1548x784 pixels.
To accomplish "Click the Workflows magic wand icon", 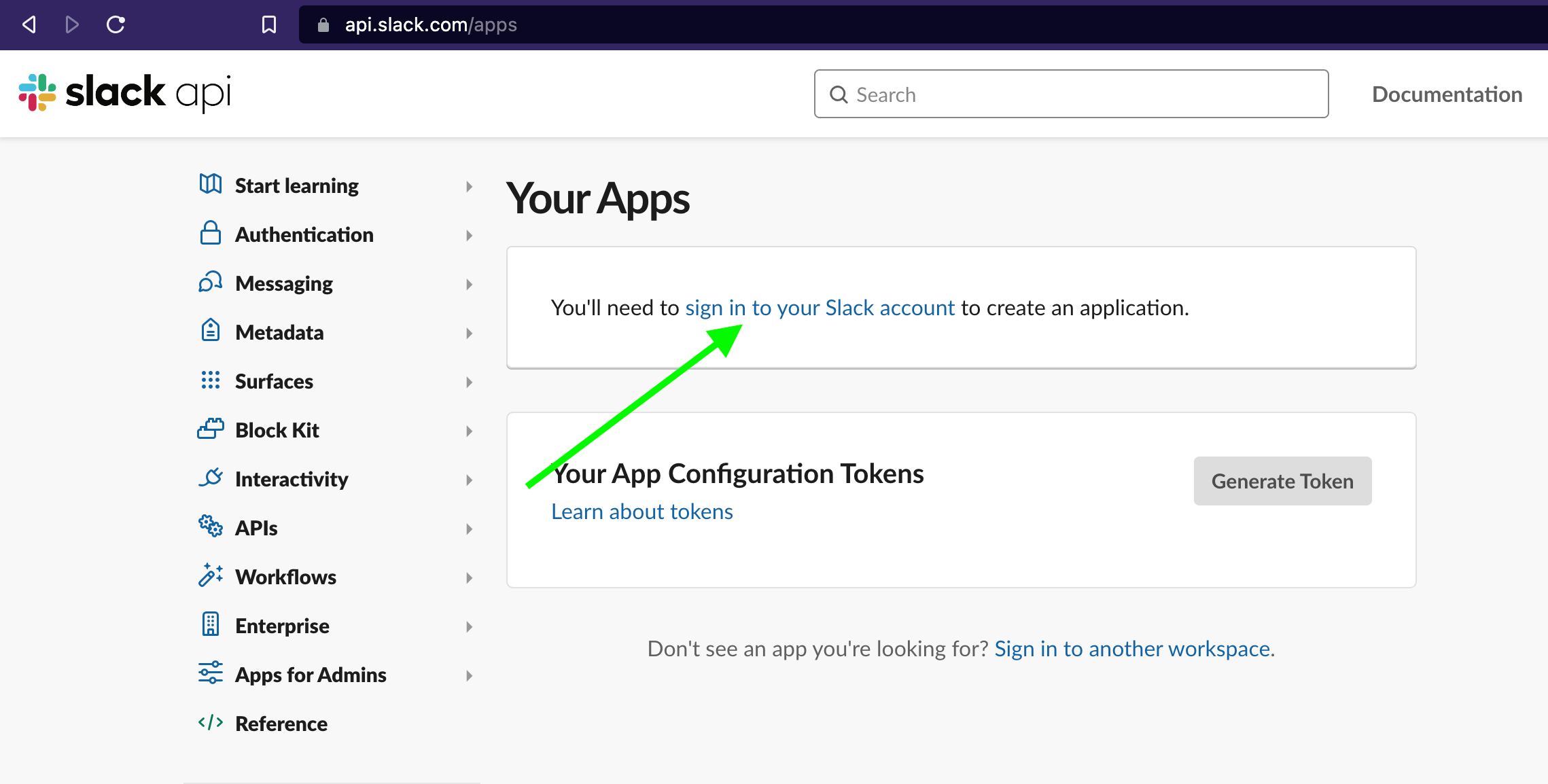I will click(210, 575).
